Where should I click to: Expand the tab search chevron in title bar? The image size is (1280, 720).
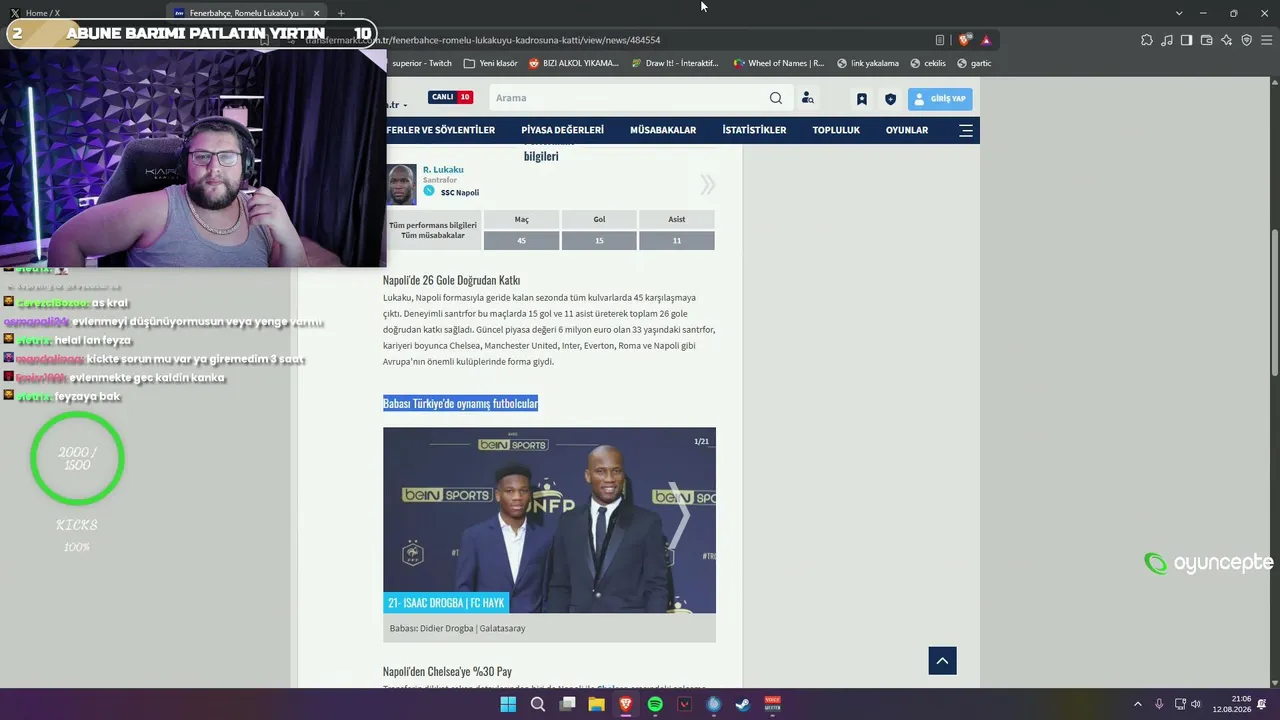[x=1179, y=13]
